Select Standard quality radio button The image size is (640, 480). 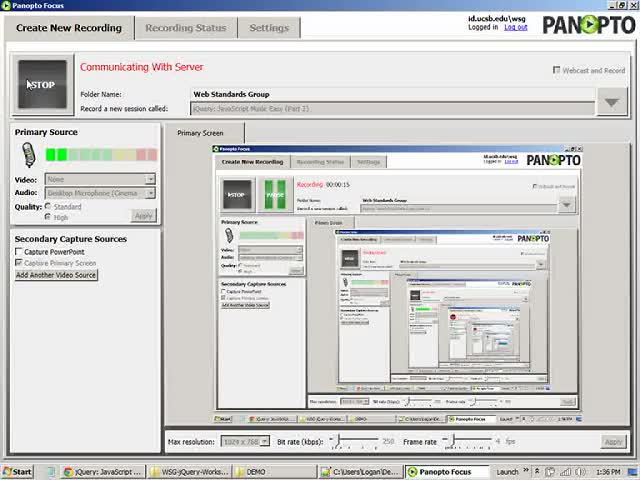pos(48,206)
